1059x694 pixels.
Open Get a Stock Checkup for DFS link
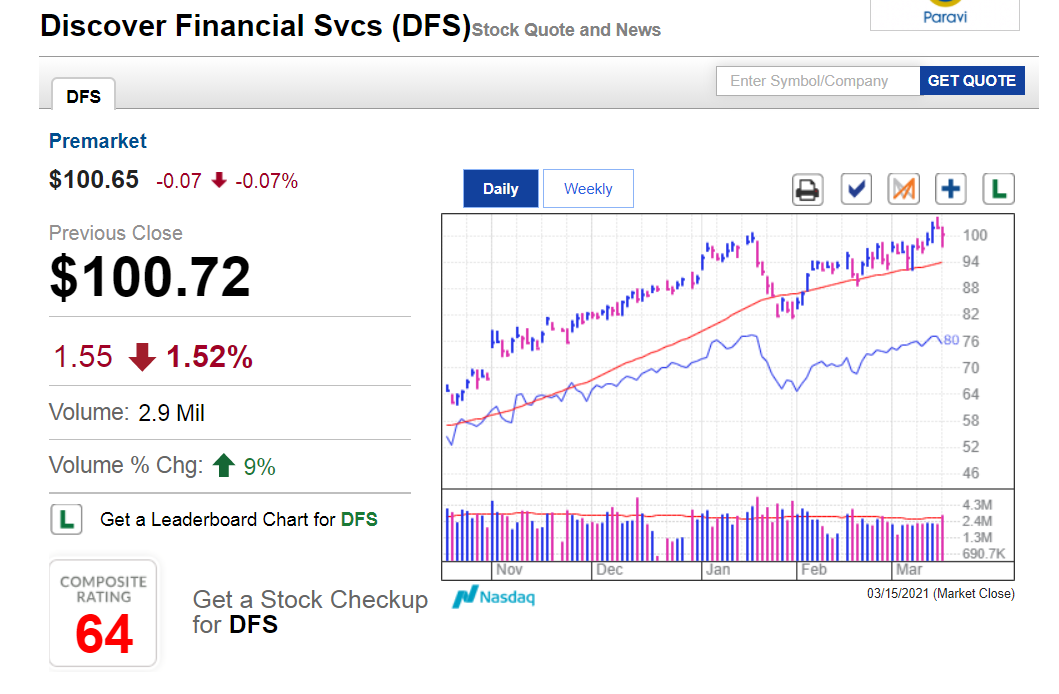tap(310, 612)
